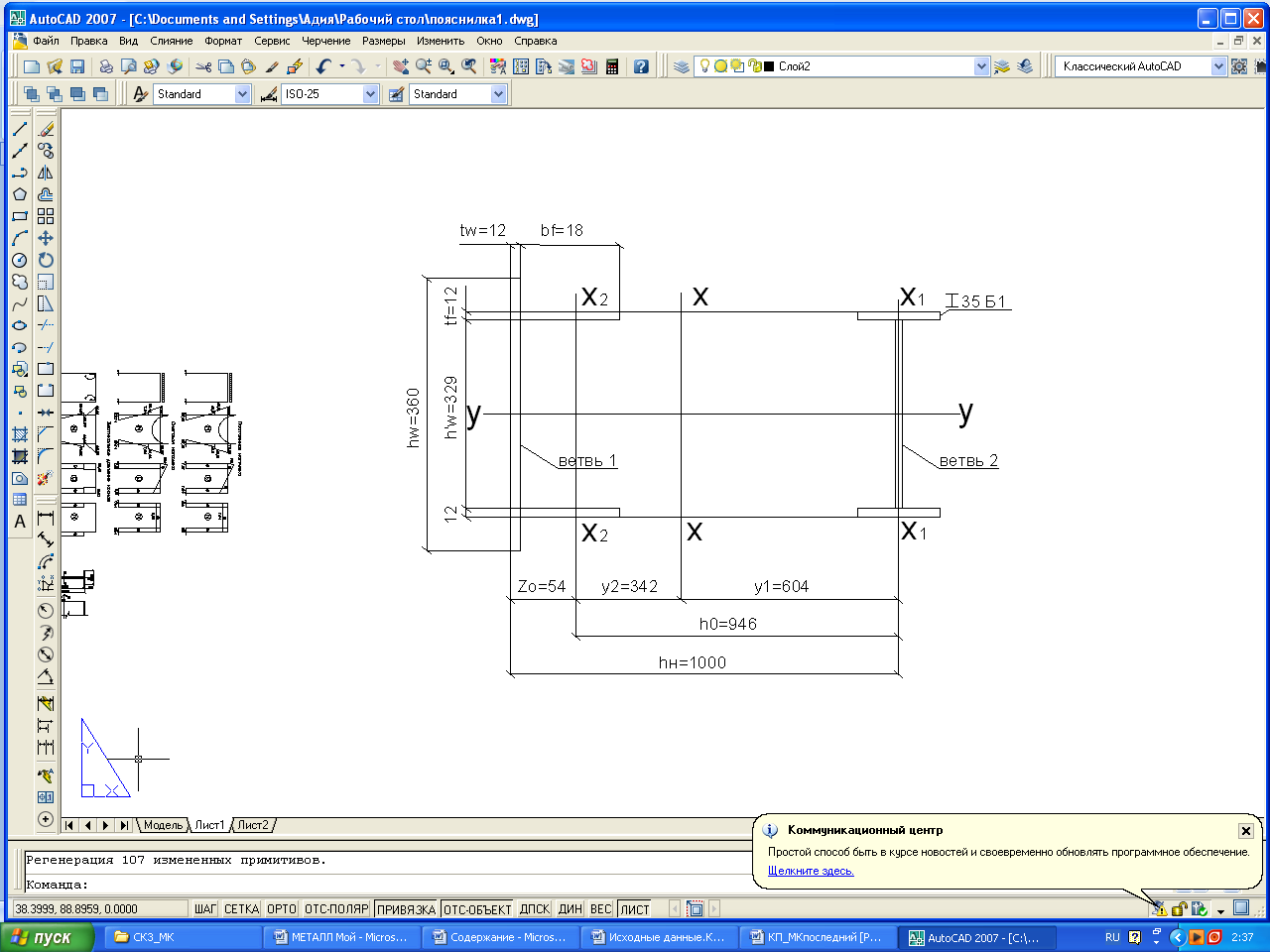Expand the undo history dropdown arrow
This screenshot has width=1270, height=952.
(x=342, y=66)
